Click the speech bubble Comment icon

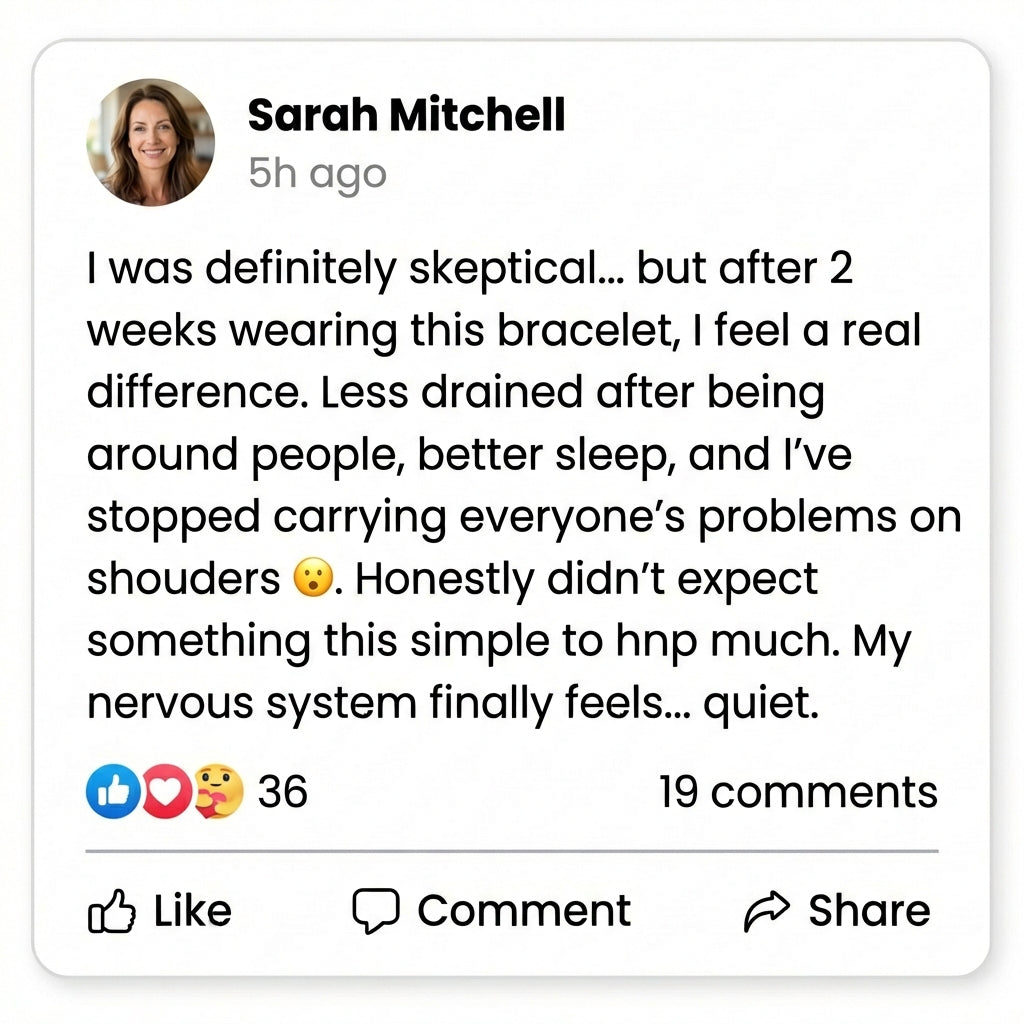click(x=376, y=911)
